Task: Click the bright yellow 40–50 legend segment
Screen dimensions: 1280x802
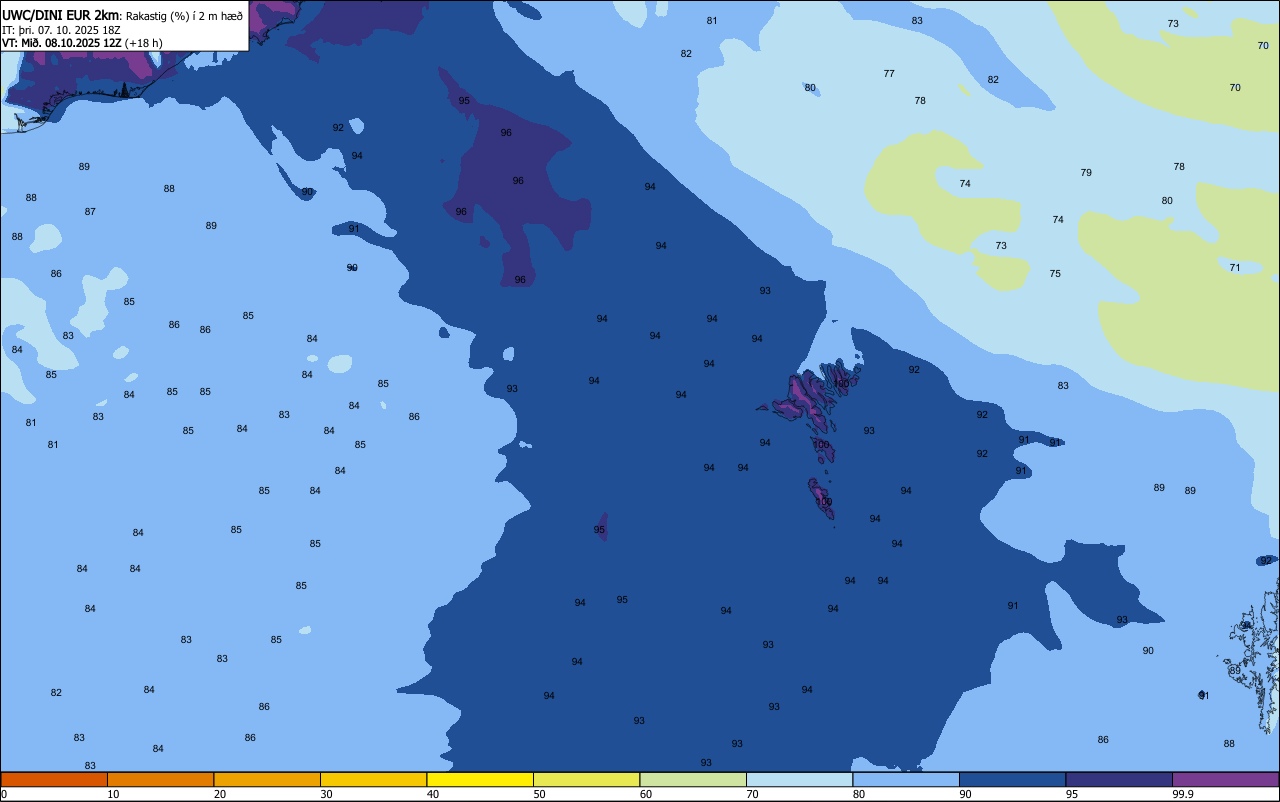Action: coord(480,779)
